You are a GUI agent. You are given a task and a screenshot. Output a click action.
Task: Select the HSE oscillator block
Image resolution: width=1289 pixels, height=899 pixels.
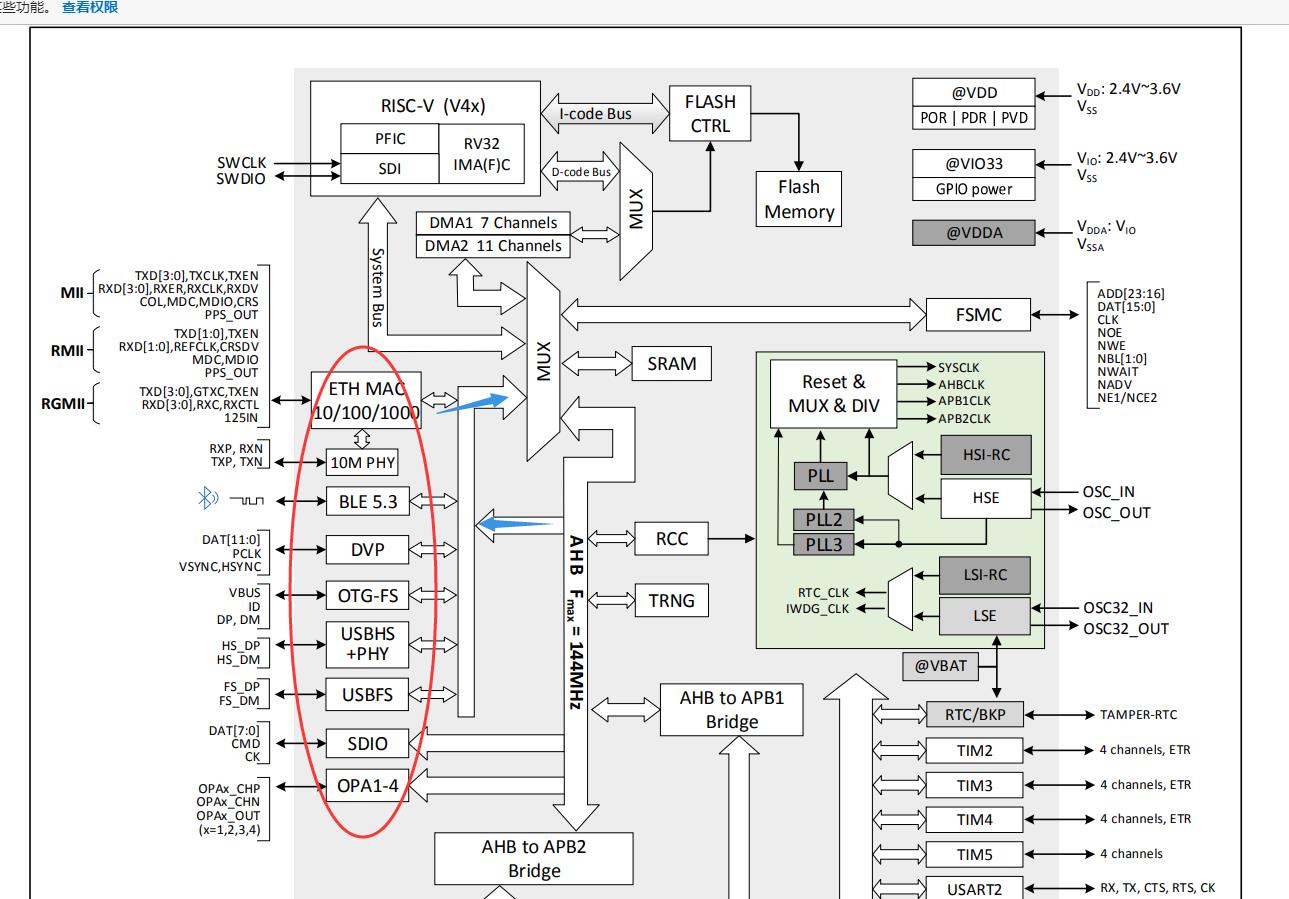pos(985,498)
